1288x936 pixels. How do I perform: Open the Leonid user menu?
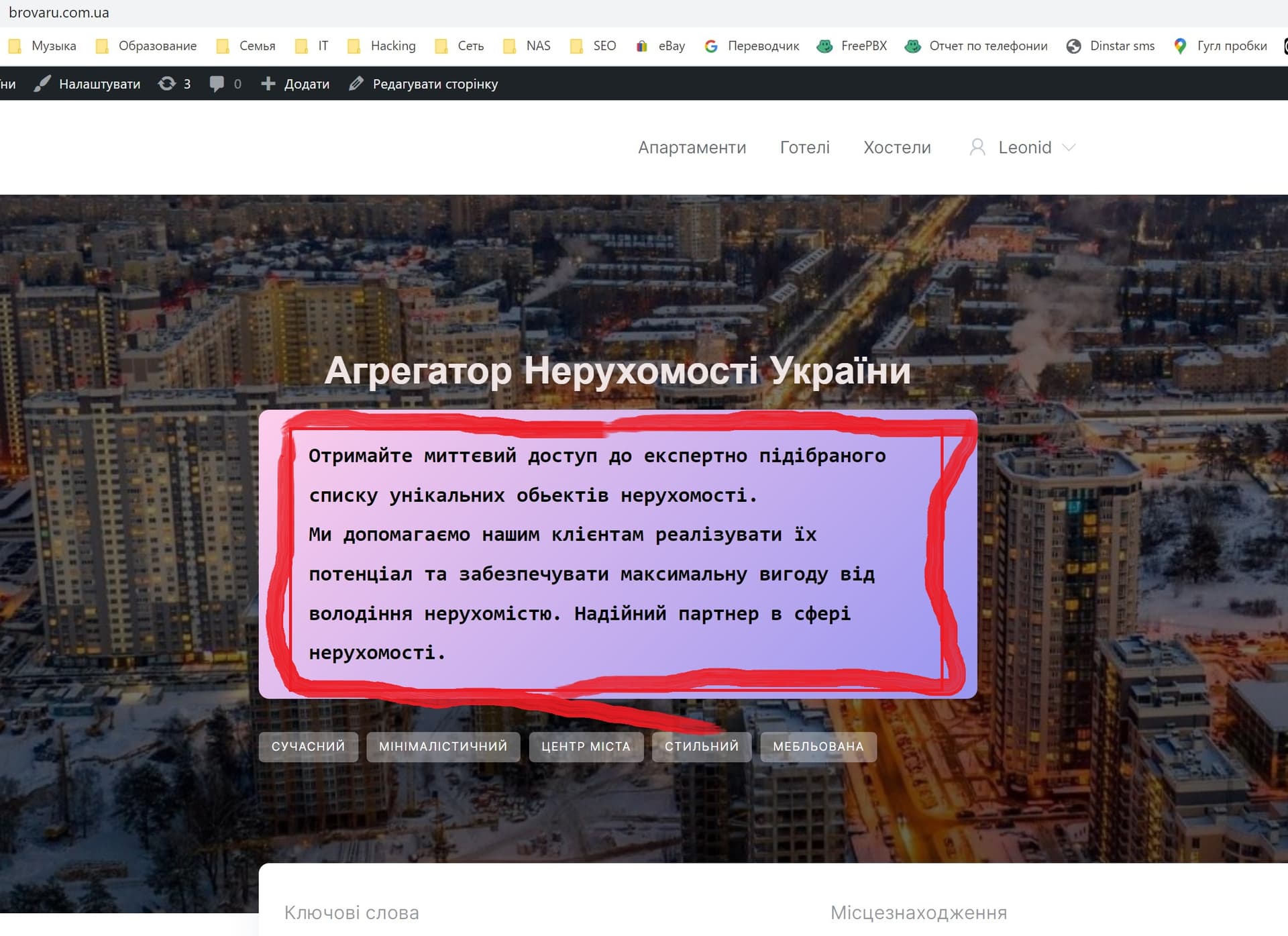click(x=1024, y=148)
